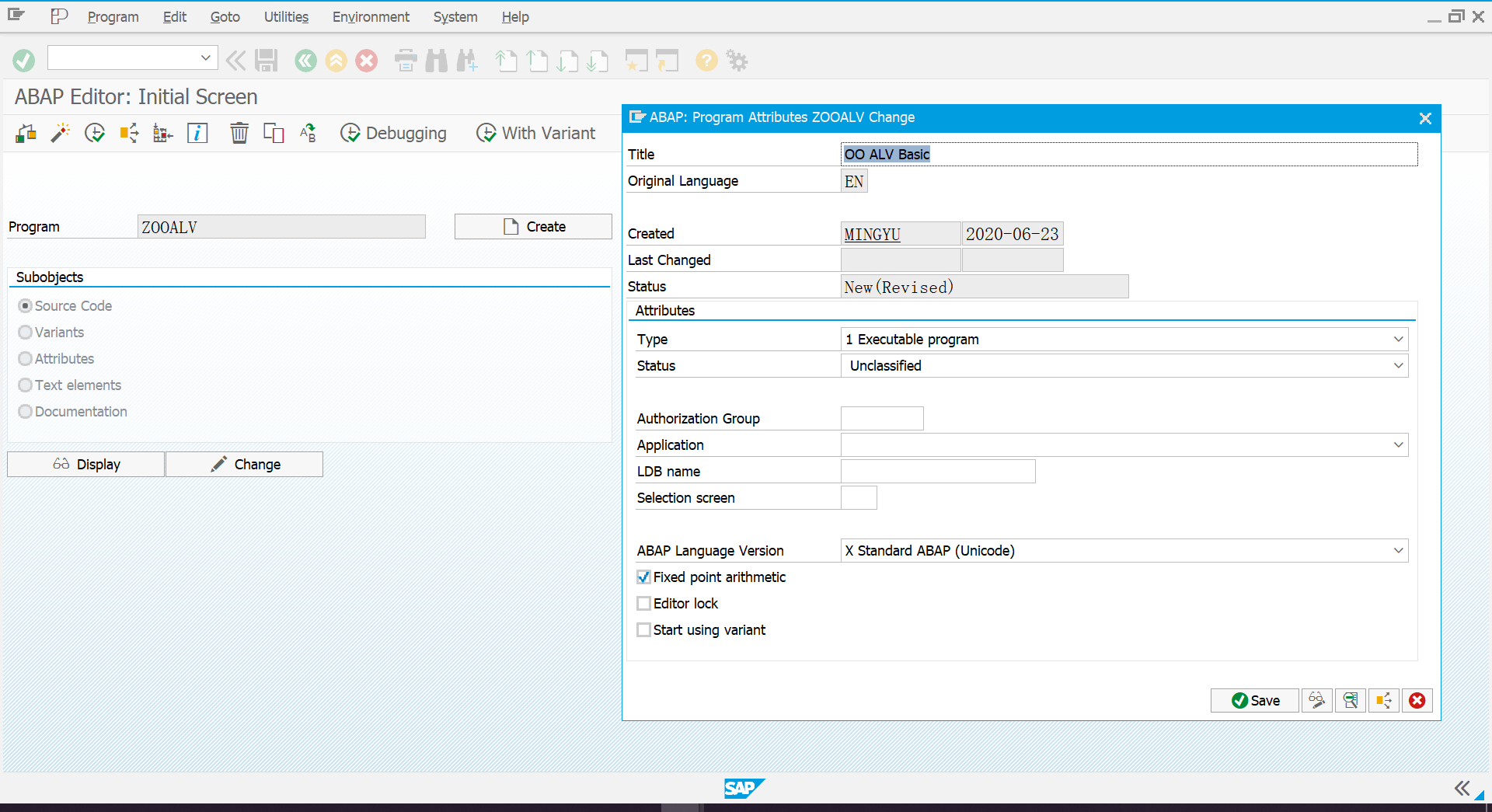Click the Display/Change glasses-pencil icon in the dialog
This screenshot has width=1492, height=812.
(1317, 700)
